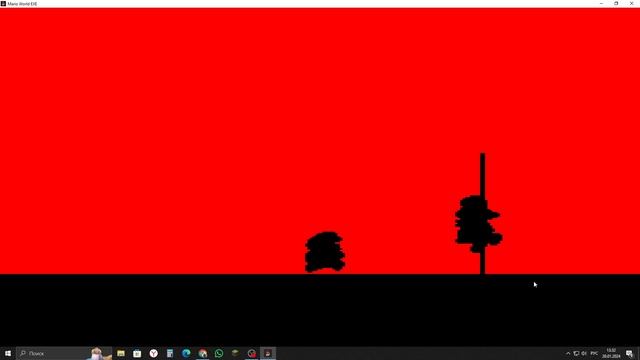Click the Mario silhouette on the ground
The image size is (640, 360).
point(325,252)
